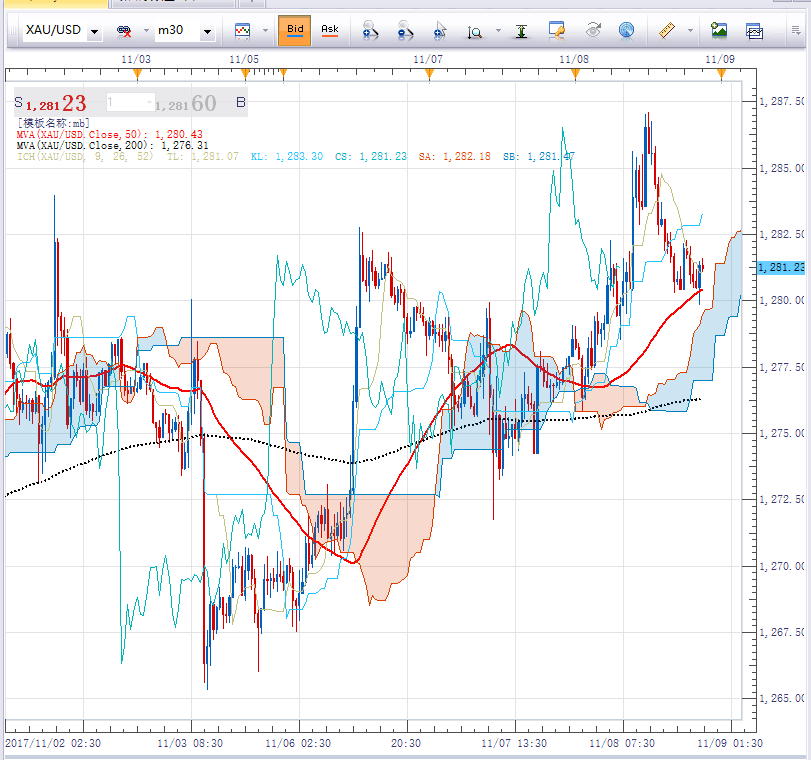This screenshot has height=760, width=811.
Task: Expand the ruler tool dropdown arrow
Action: [x=691, y=31]
